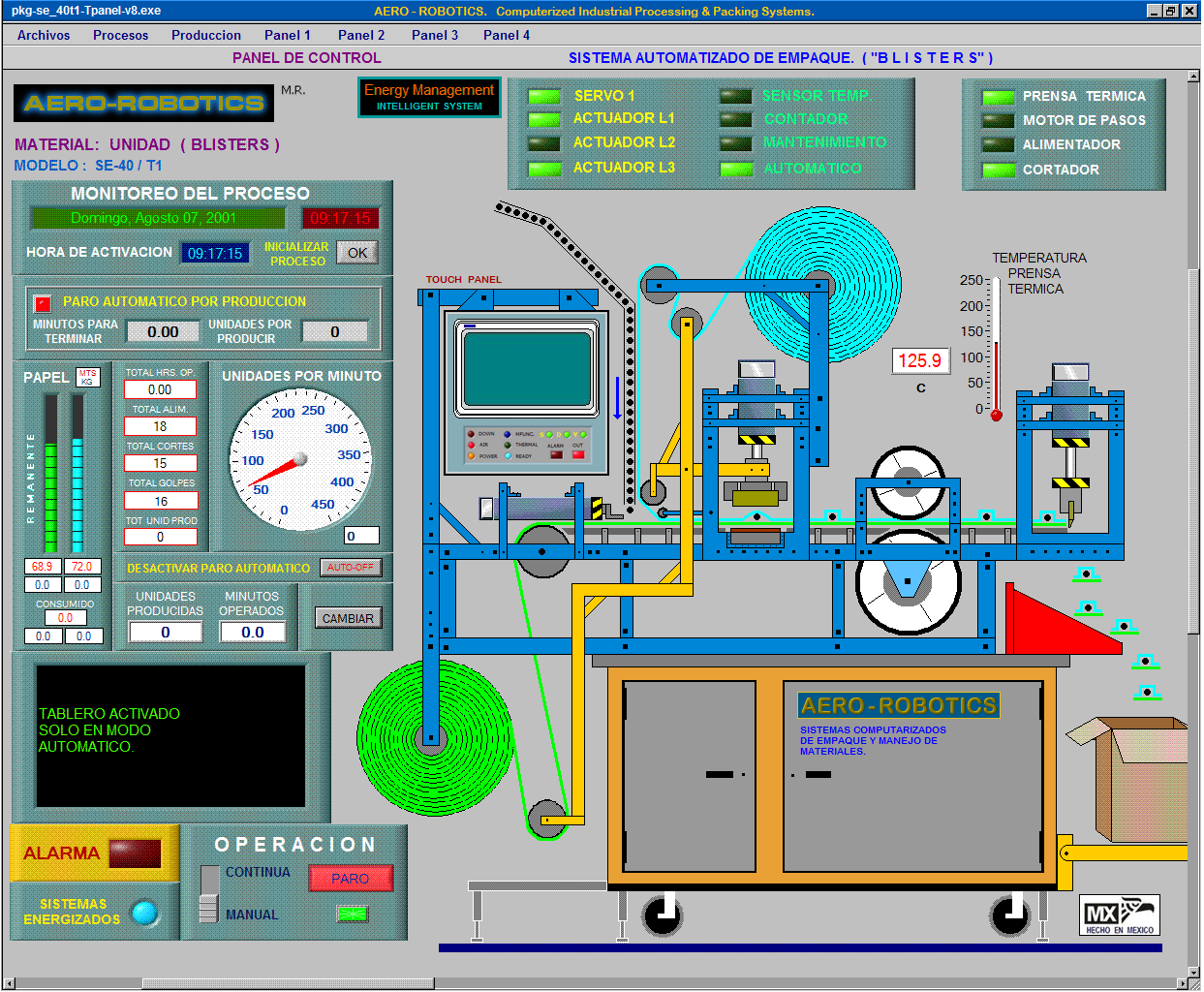Toggle the AUTOMATICO indicator light
The width and height of the screenshot is (1204, 992).
coord(736,169)
